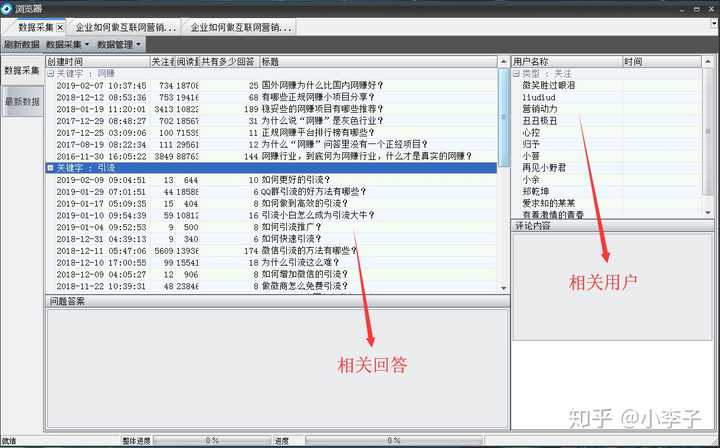Screen dimensions: 720x448
Task: Sort by 标题 column header
Action: 378,62
